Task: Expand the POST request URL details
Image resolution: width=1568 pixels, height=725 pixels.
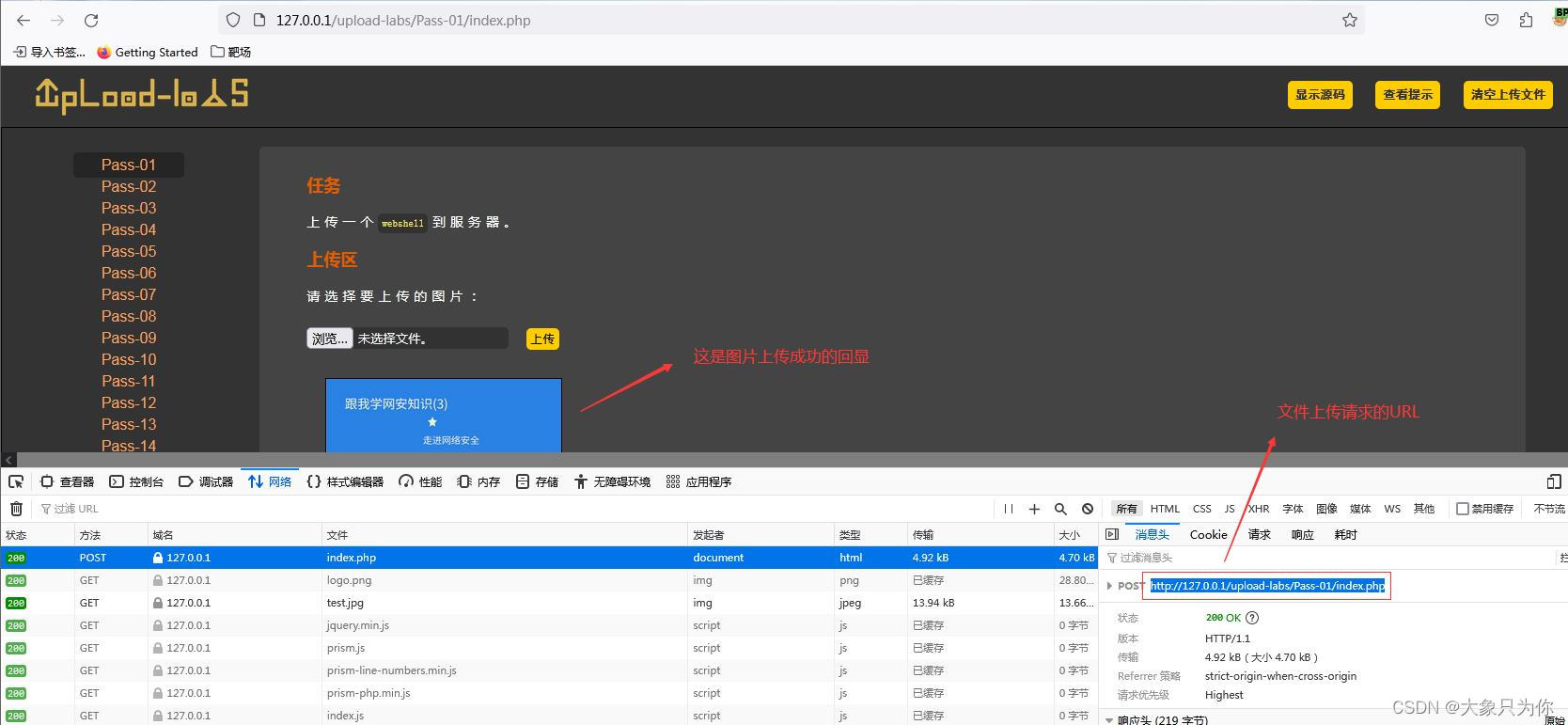Action: (1110, 586)
